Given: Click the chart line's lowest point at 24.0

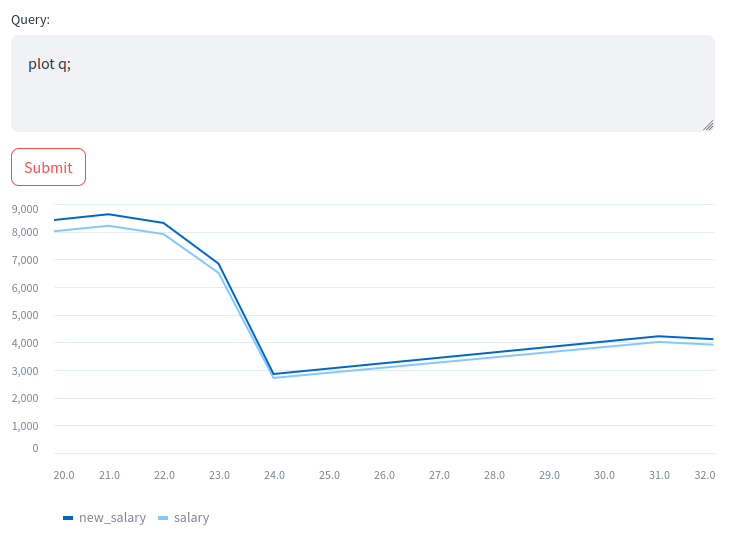Looking at the screenshot, I should (273, 374).
